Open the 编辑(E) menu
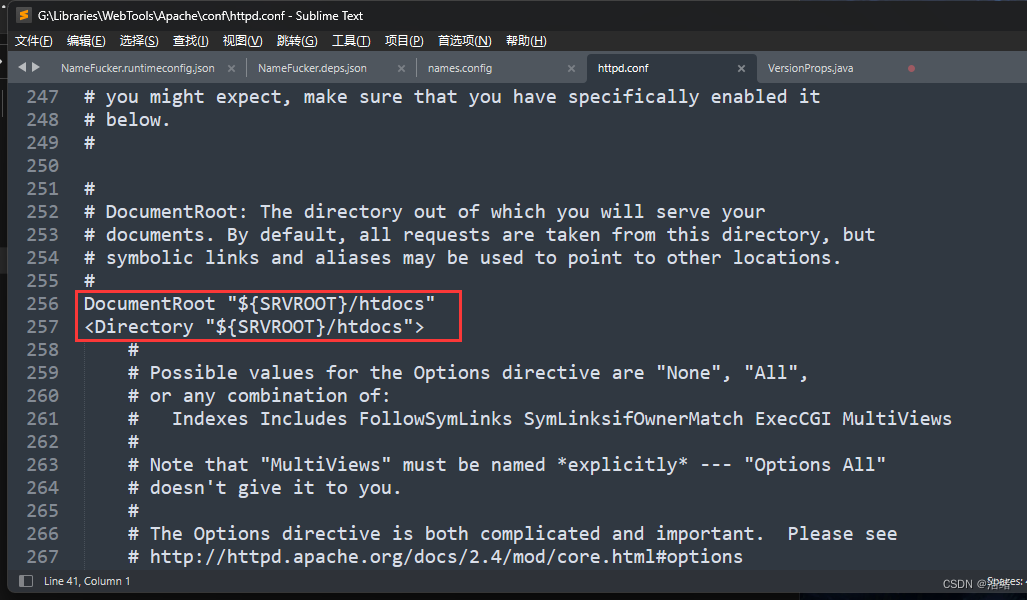This screenshot has height=600, width=1027. [x=85, y=41]
